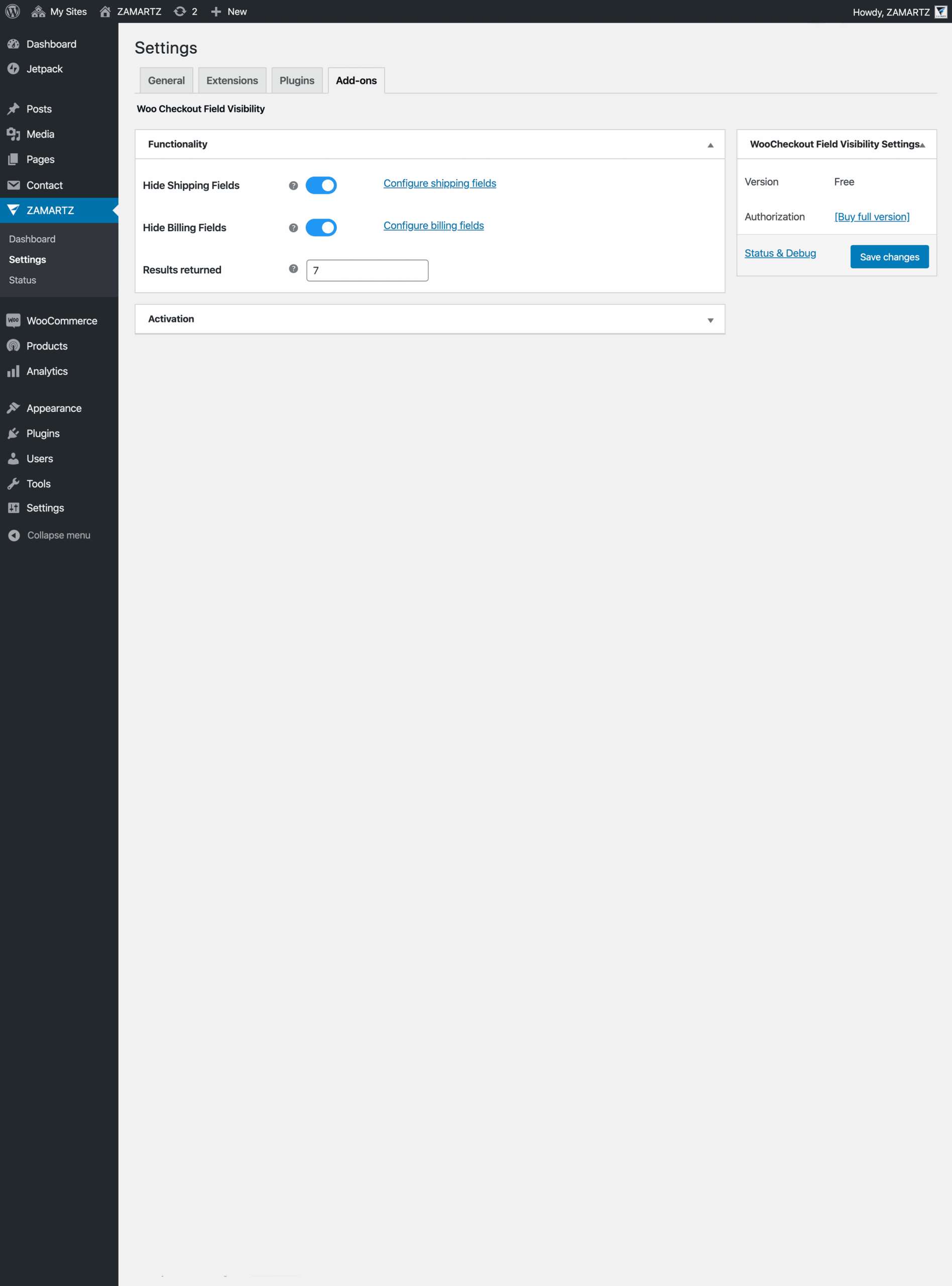Edit the Results returned value field
This screenshot has width=952, height=1286.
pyautogui.click(x=367, y=270)
